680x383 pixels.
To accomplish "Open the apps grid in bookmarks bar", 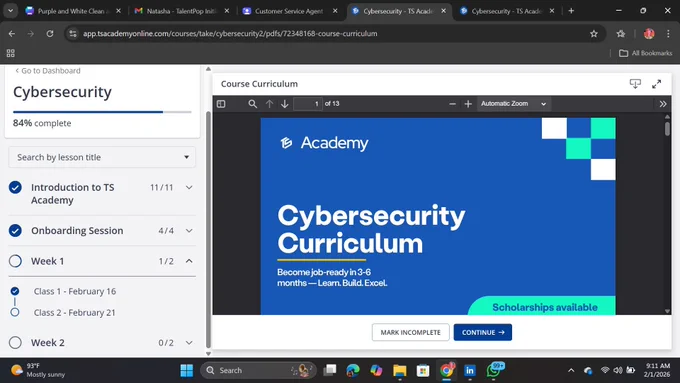I will [x=10, y=53].
